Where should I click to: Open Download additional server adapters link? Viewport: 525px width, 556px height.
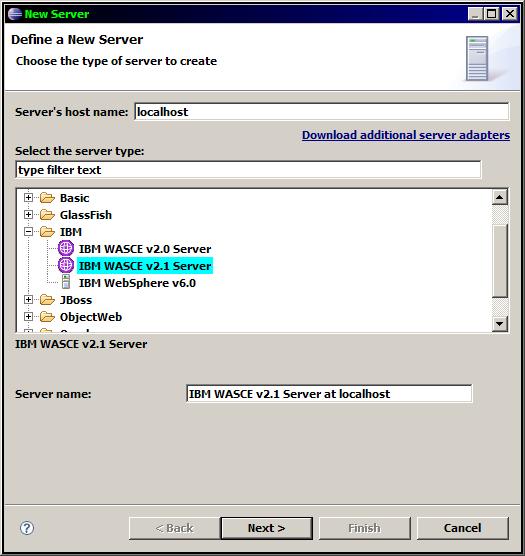click(x=406, y=135)
